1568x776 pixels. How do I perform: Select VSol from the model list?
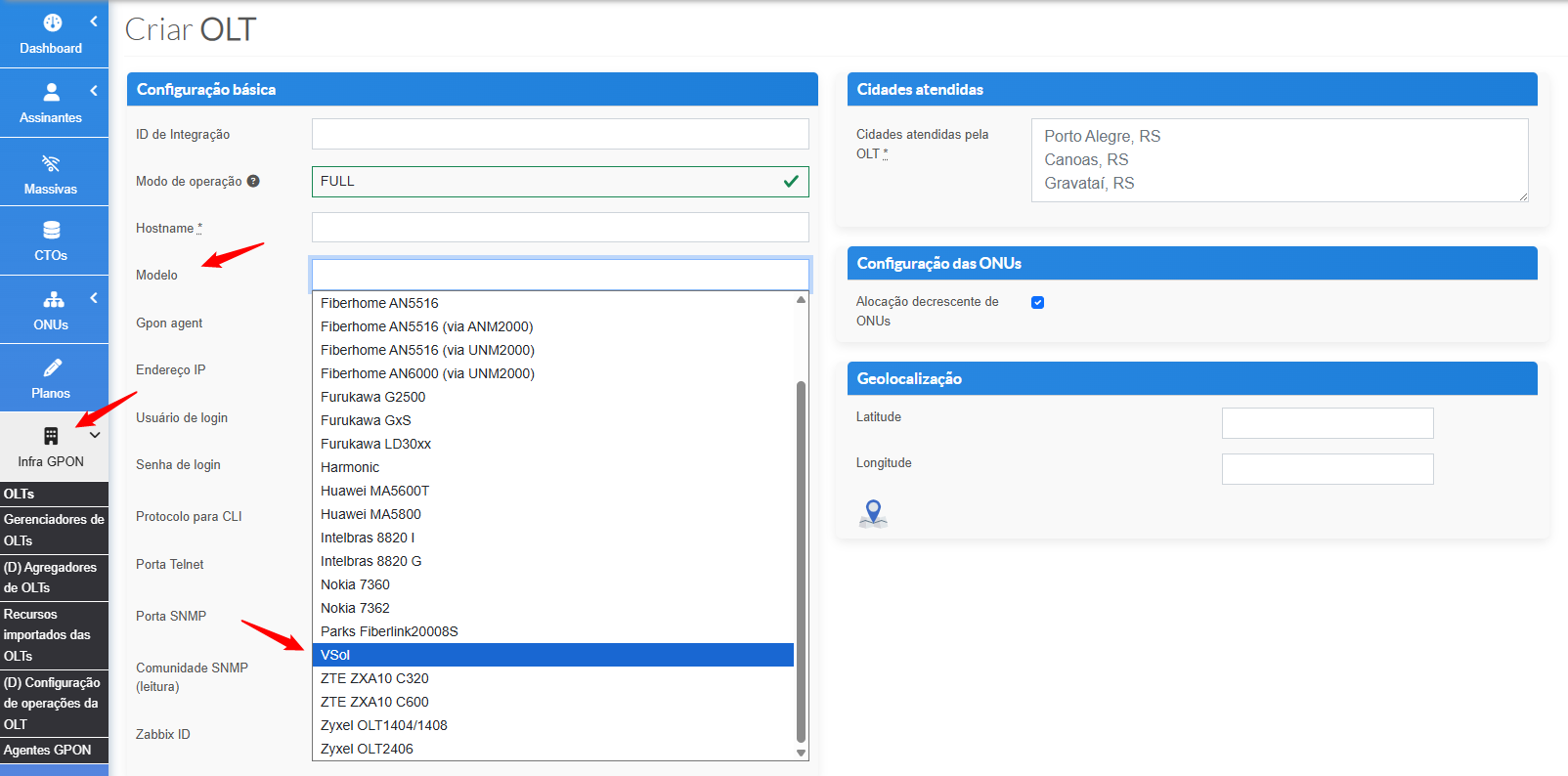click(x=553, y=655)
